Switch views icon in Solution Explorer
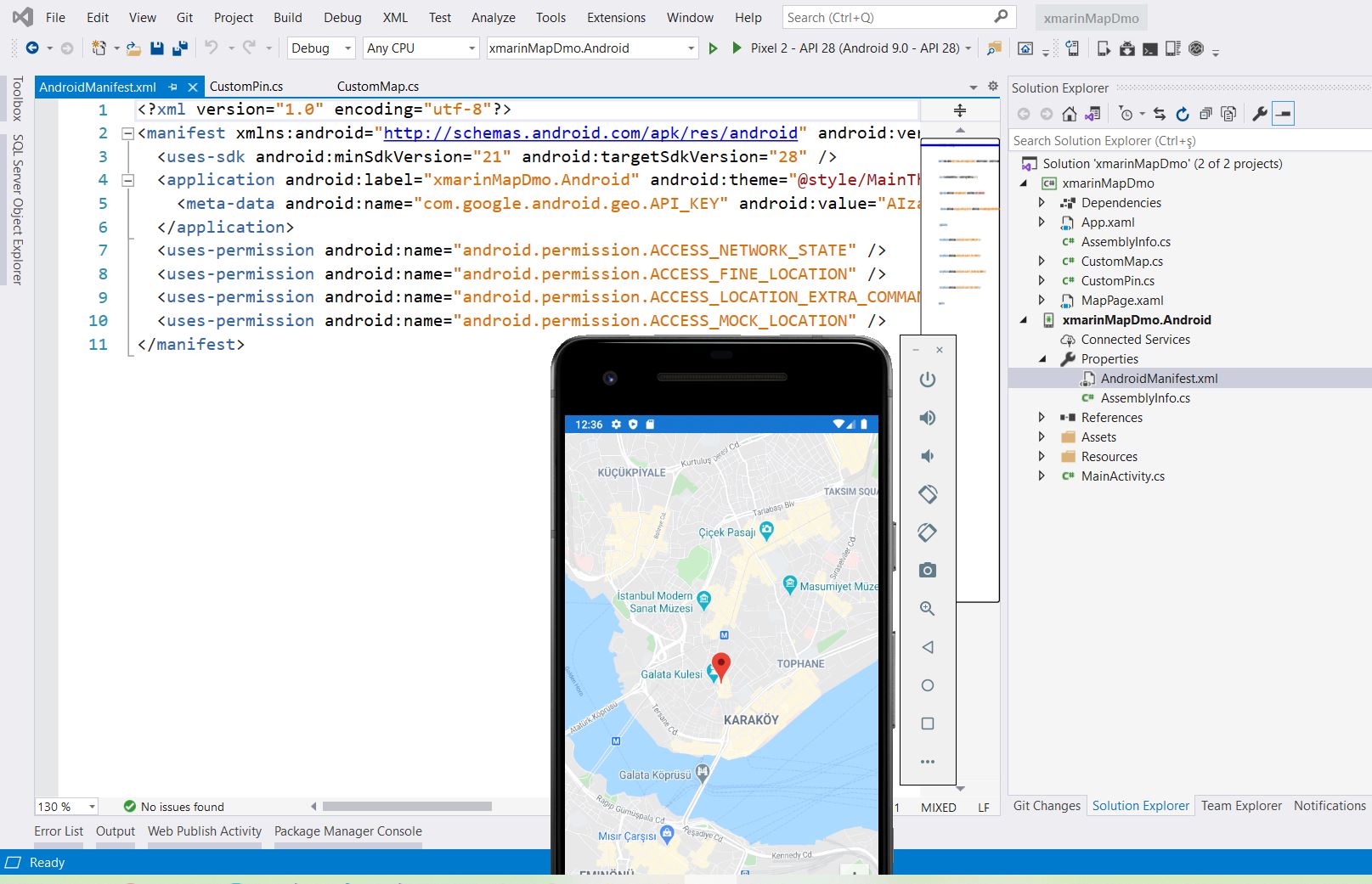Screen dimensions: 1372x884 pos(1093,114)
